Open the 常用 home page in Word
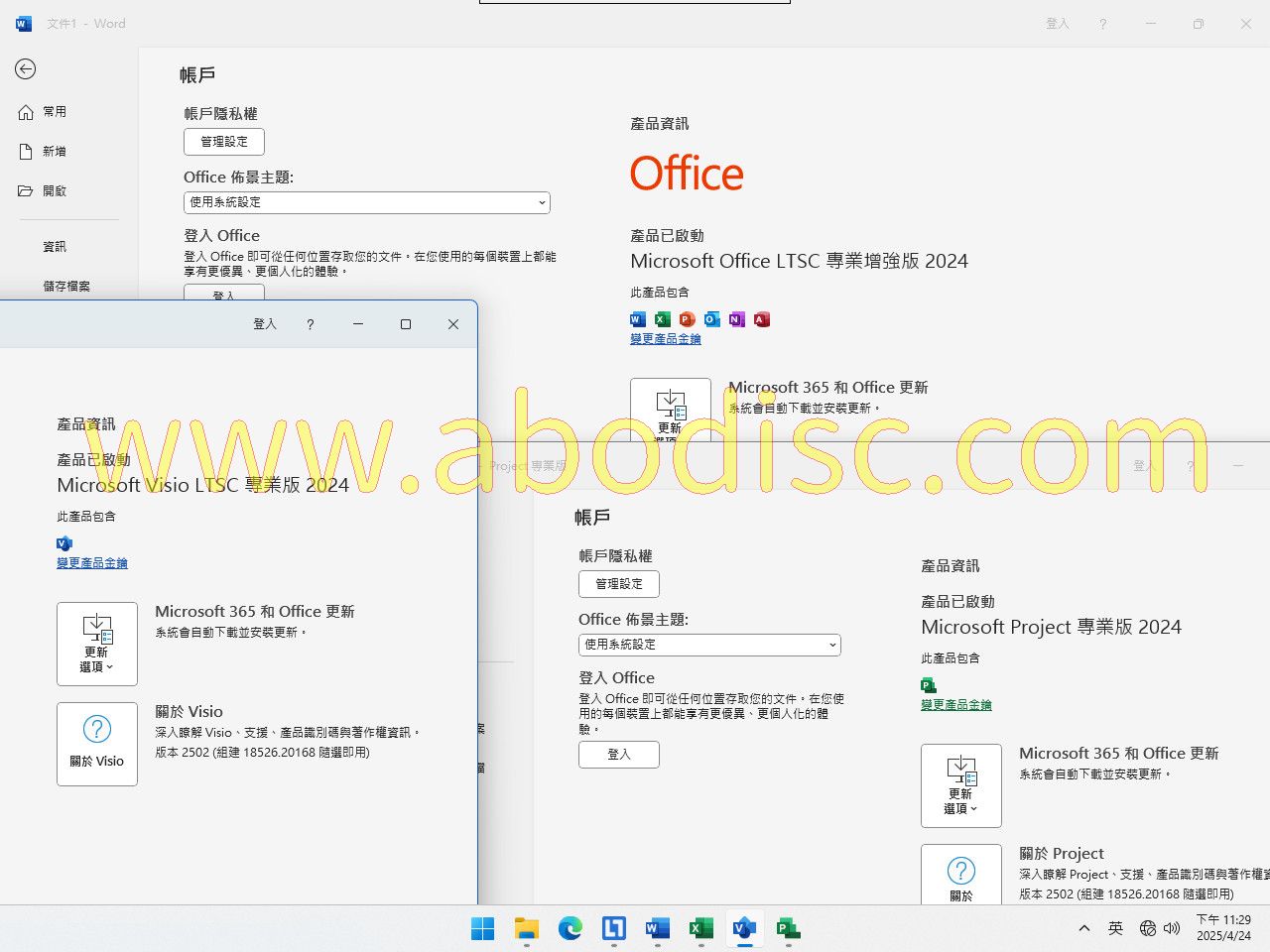 (x=43, y=112)
